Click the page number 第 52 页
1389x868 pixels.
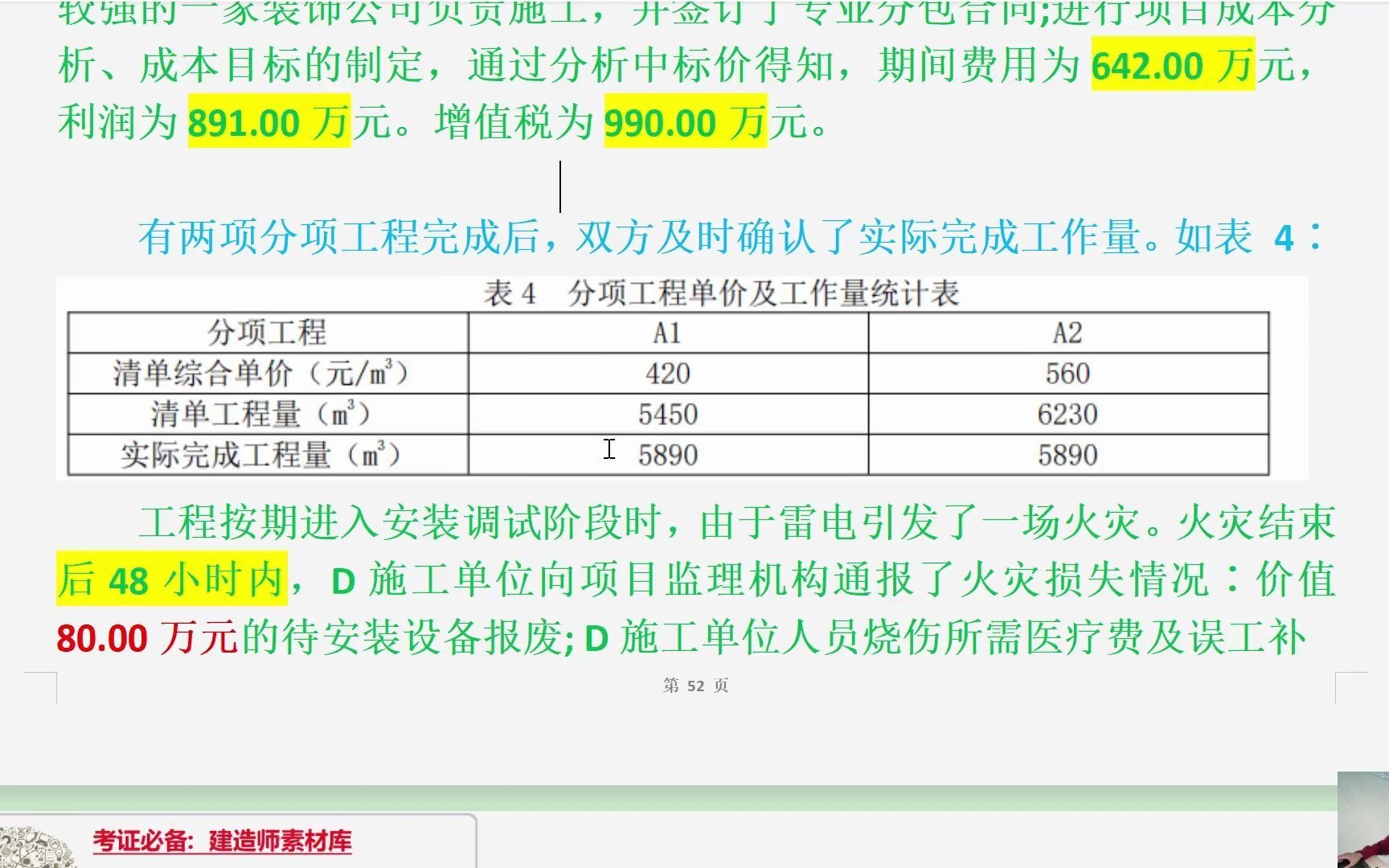coord(696,686)
